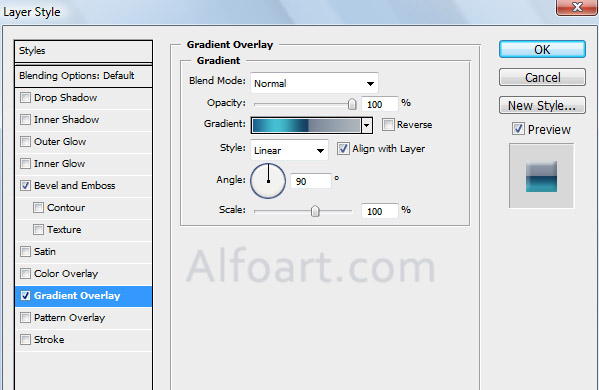Click the gradient preview thumbnail
This screenshot has width=599, height=390.
(541, 176)
